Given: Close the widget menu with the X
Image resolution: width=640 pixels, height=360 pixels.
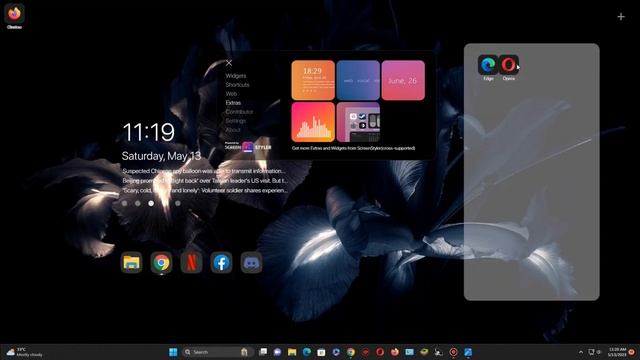Looking at the screenshot, I should (229, 63).
